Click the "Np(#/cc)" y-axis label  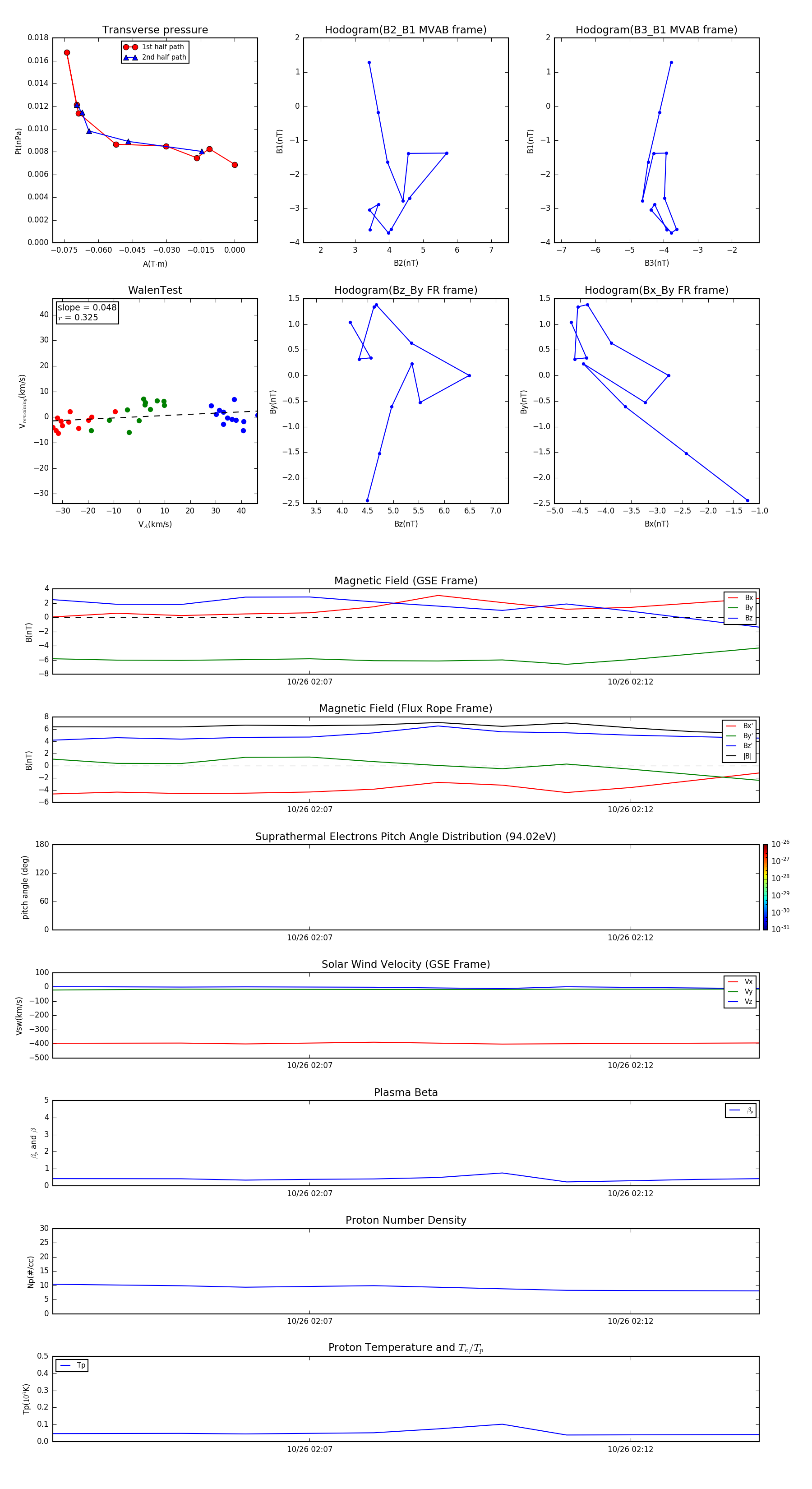click(31, 1272)
